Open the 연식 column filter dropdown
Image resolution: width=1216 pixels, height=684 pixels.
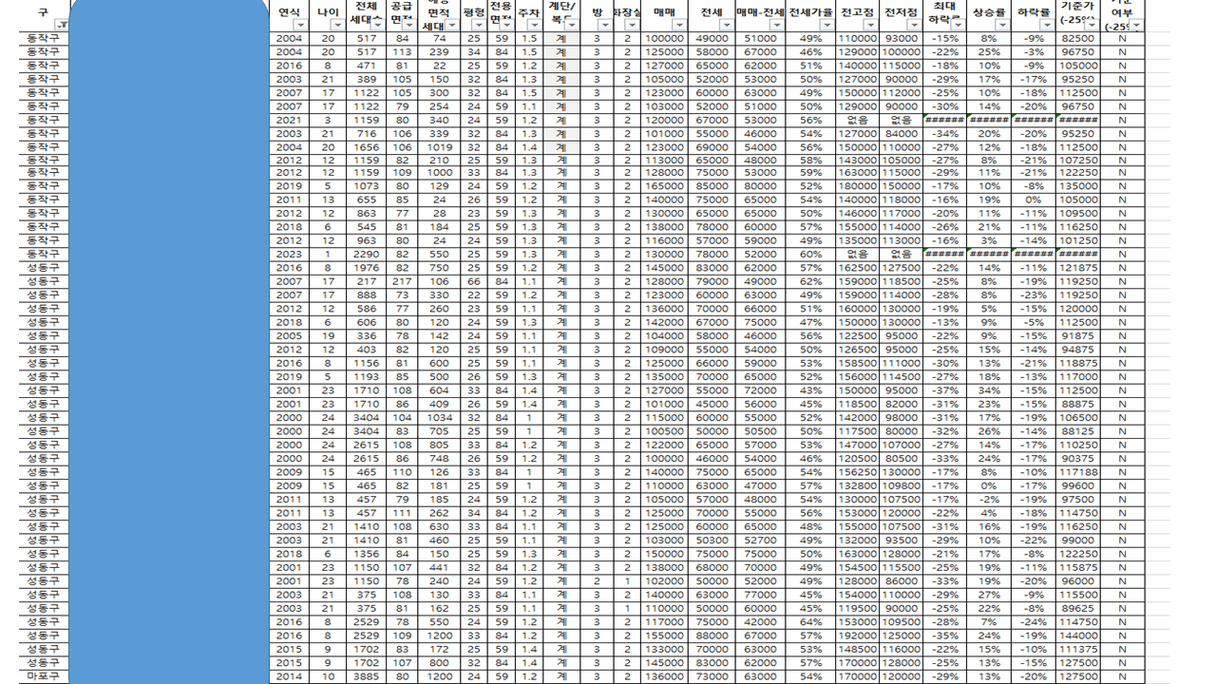point(299,25)
